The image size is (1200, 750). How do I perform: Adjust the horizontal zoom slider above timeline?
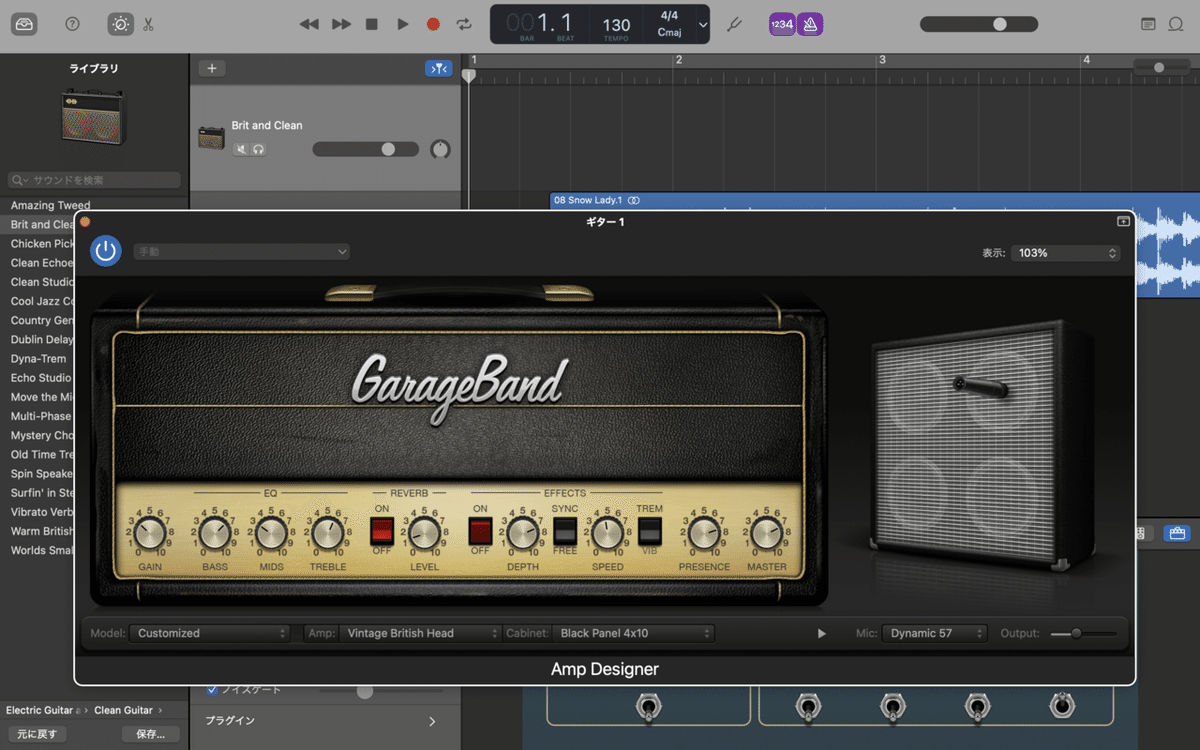pyautogui.click(x=1161, y=67)
